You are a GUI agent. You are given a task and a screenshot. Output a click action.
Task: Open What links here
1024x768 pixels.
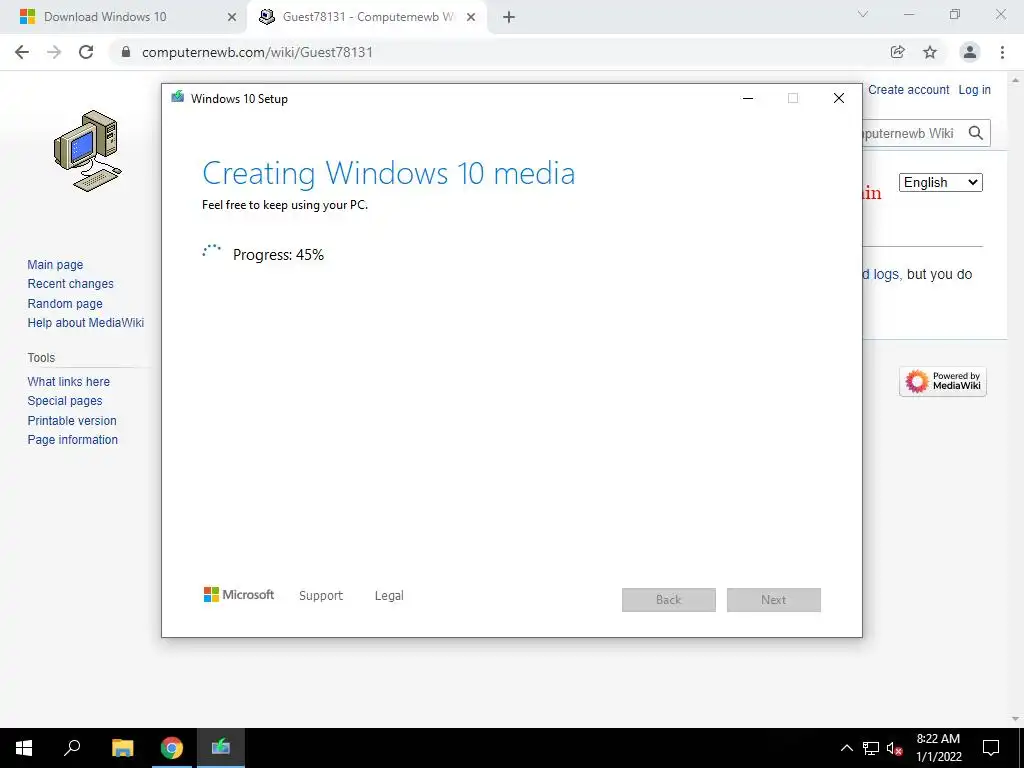pyautogui.click(x=69, y=381)
